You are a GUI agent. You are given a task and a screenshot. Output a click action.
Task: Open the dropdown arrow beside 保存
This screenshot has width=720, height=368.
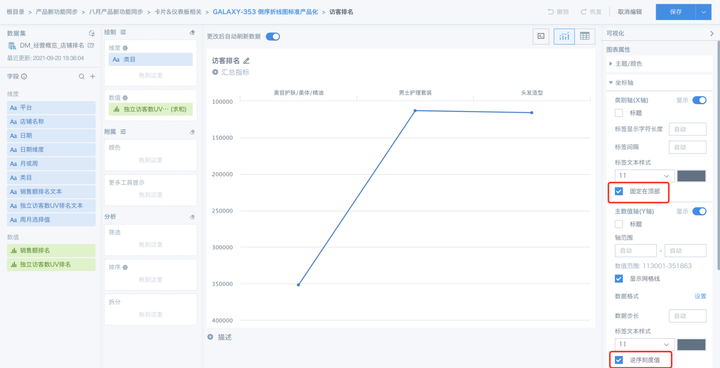[x=703, y=12]
